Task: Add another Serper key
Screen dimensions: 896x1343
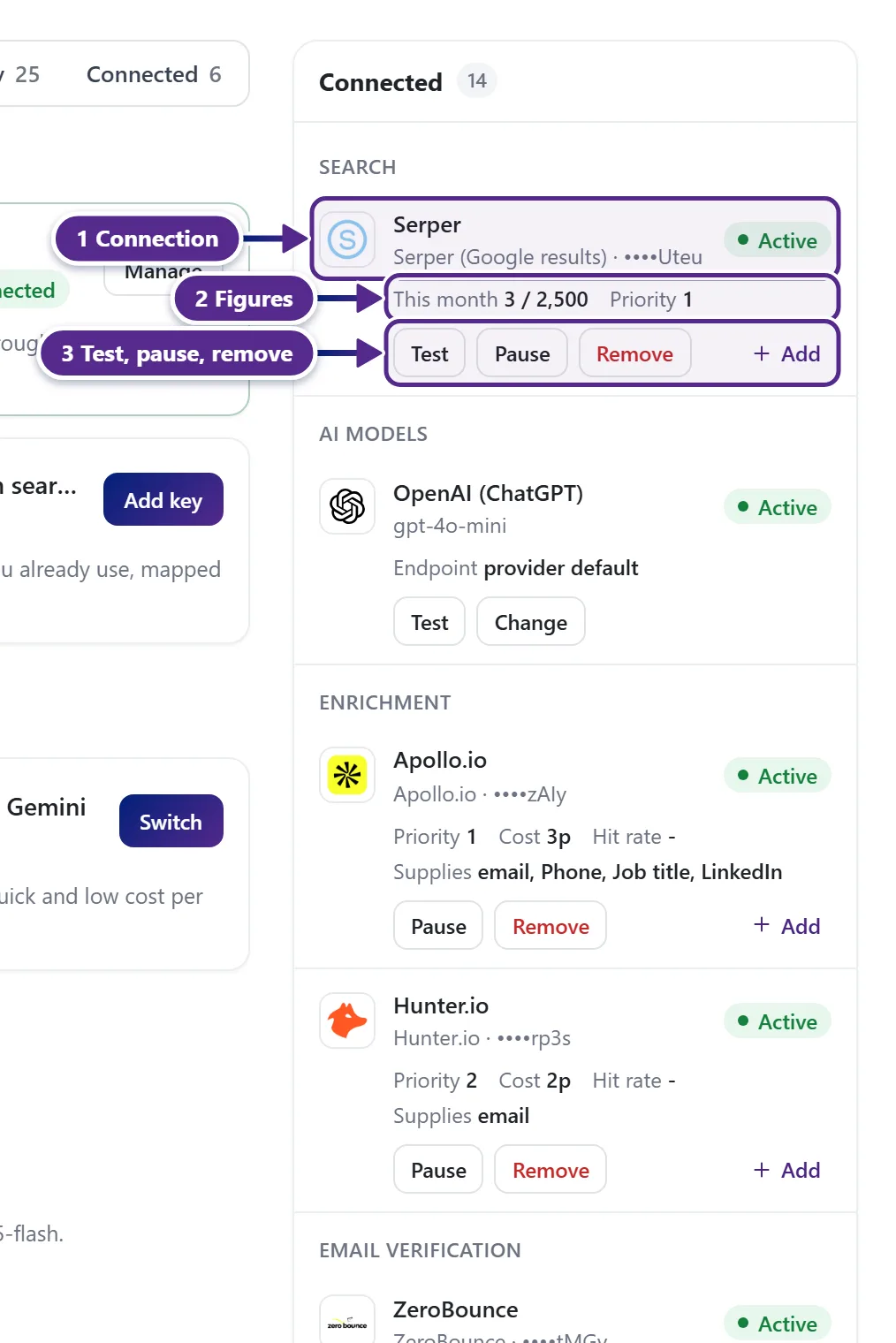Action: coord(786,353)
